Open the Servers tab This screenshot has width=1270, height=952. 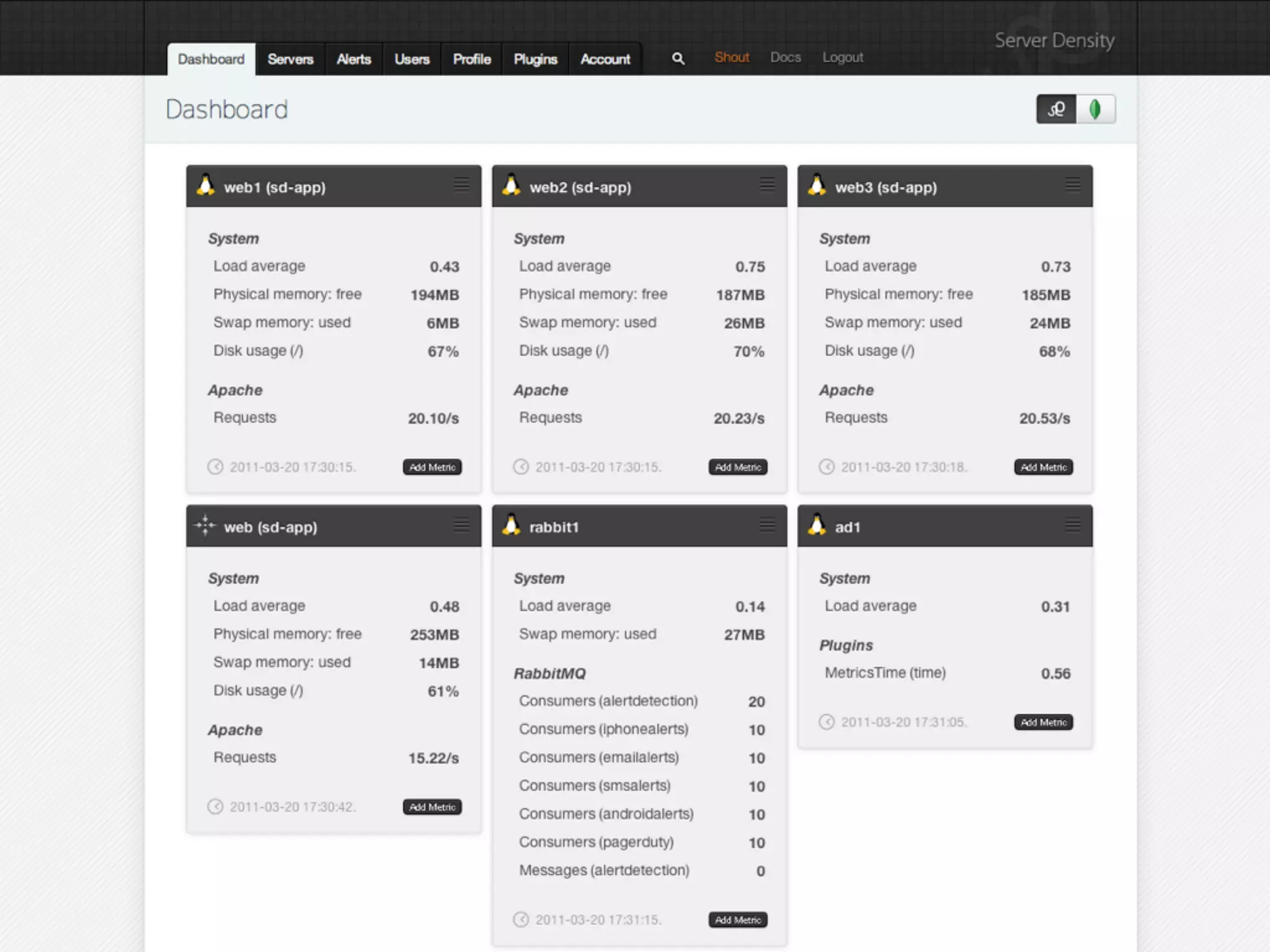tap(290, 59)
